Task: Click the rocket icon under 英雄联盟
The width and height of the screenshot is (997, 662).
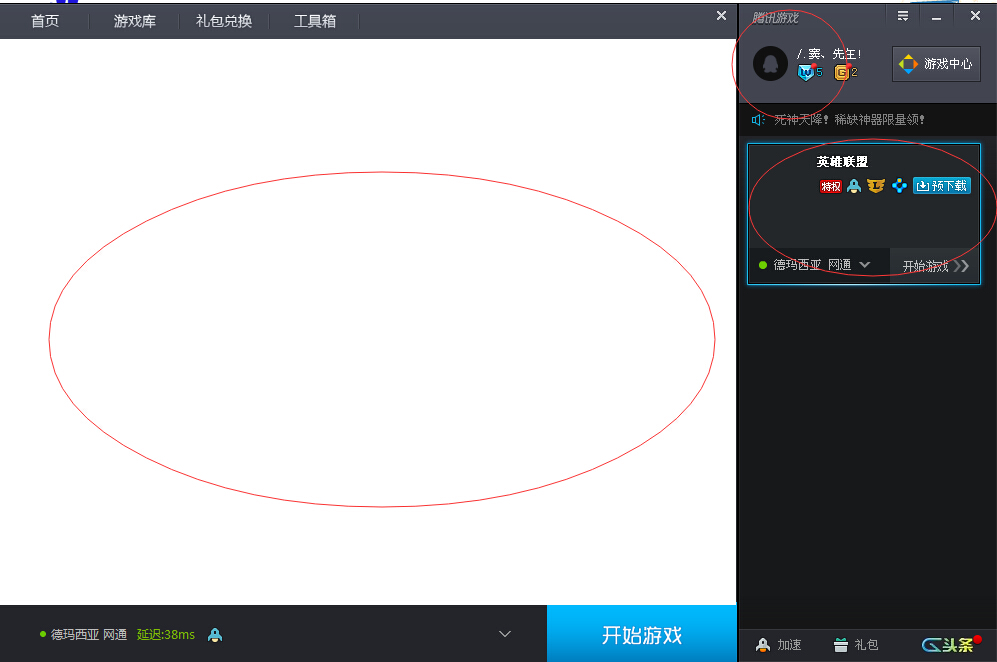Action: (854, 186)
